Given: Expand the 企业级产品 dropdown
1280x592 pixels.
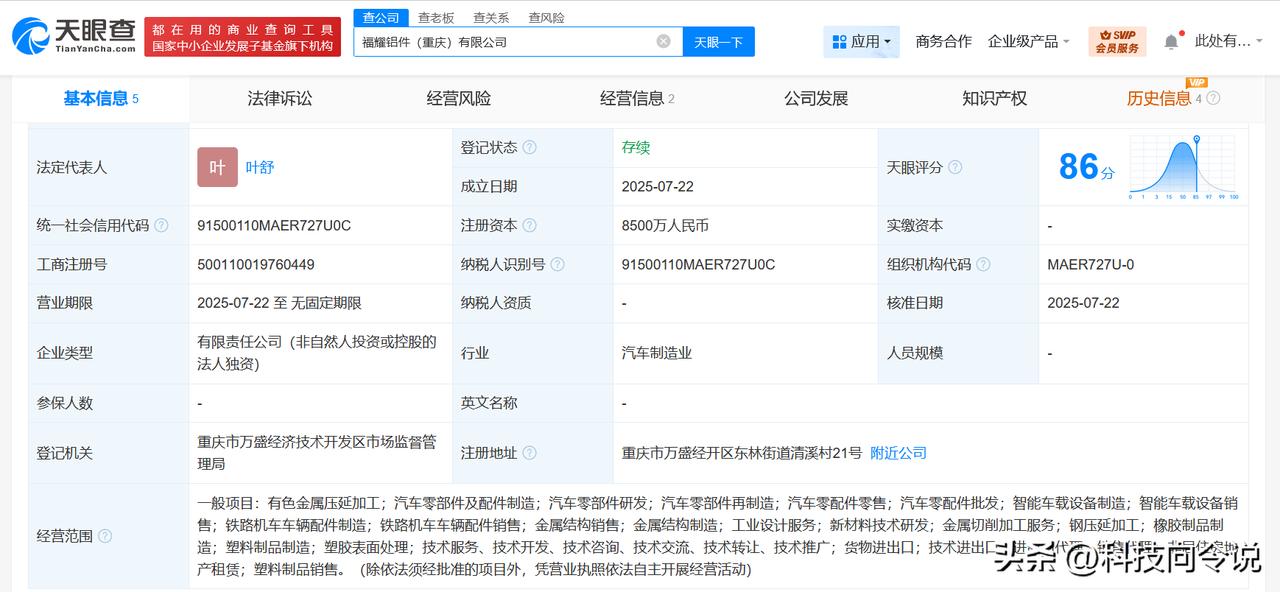Looking at the screenshot, I should [x=1029, y=41].
